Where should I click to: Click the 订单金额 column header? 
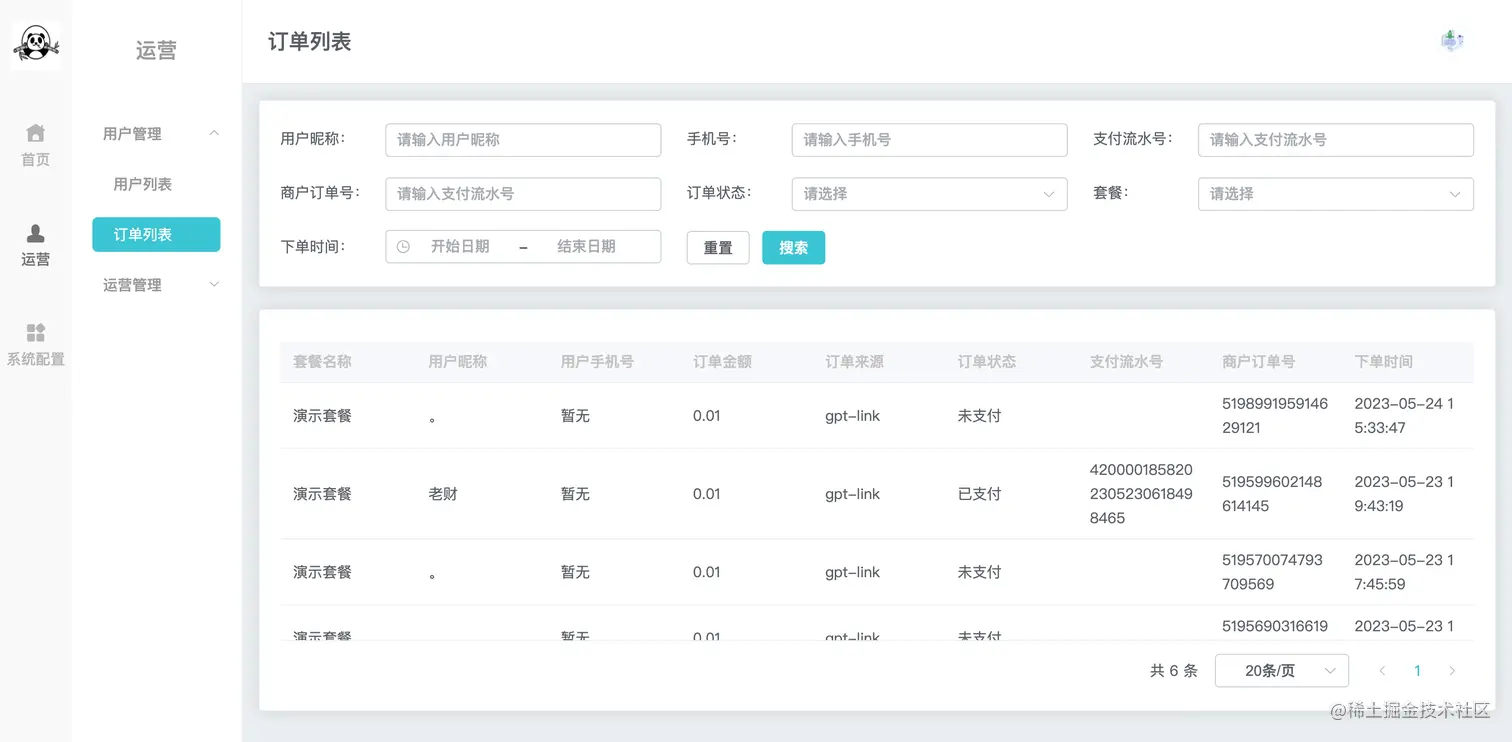pyautogui.click(x=722, y=362)
